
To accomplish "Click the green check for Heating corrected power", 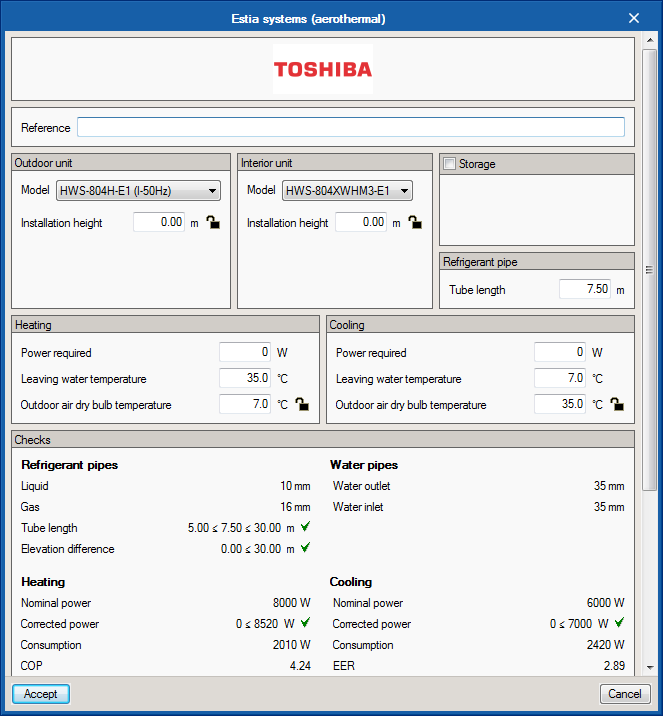I will [305, 623].
